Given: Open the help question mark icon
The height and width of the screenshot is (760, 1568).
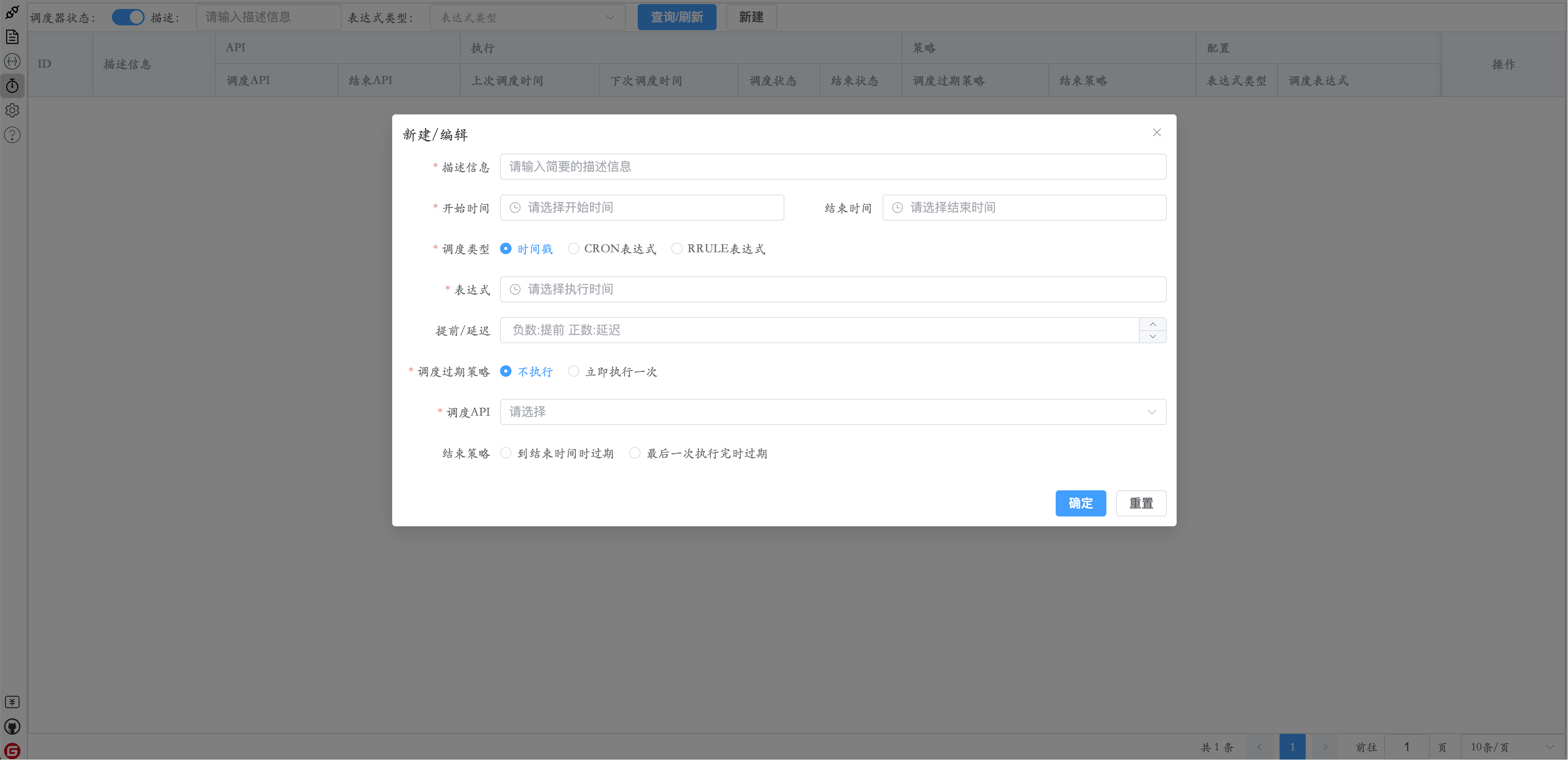Looking at the screenshot, I should point(12,135).
